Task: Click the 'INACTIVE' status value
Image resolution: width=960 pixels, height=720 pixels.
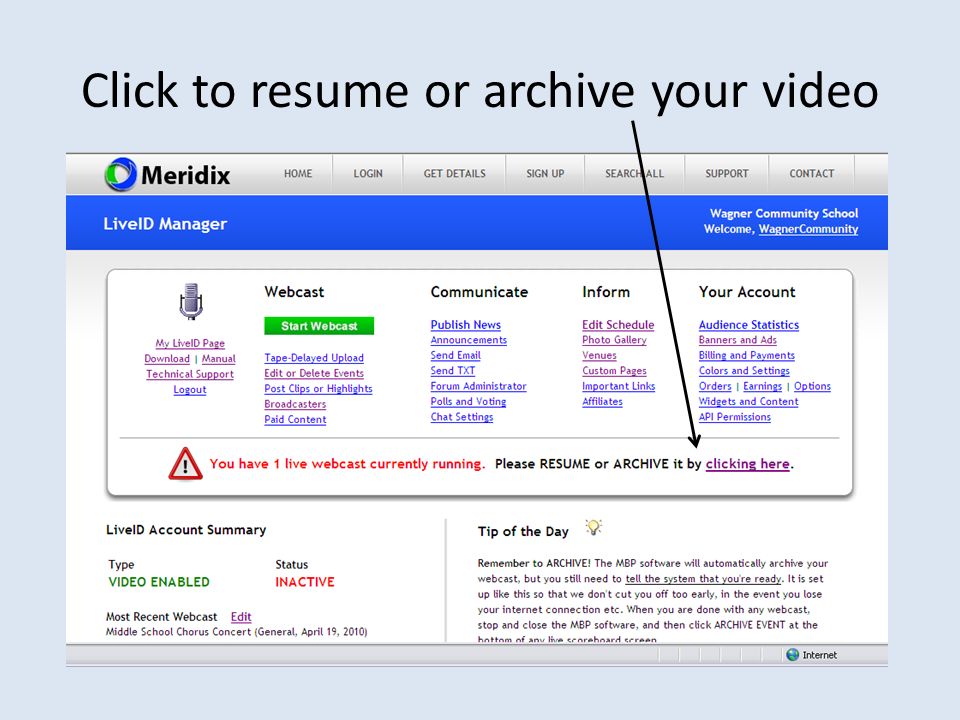Action: 305,582
